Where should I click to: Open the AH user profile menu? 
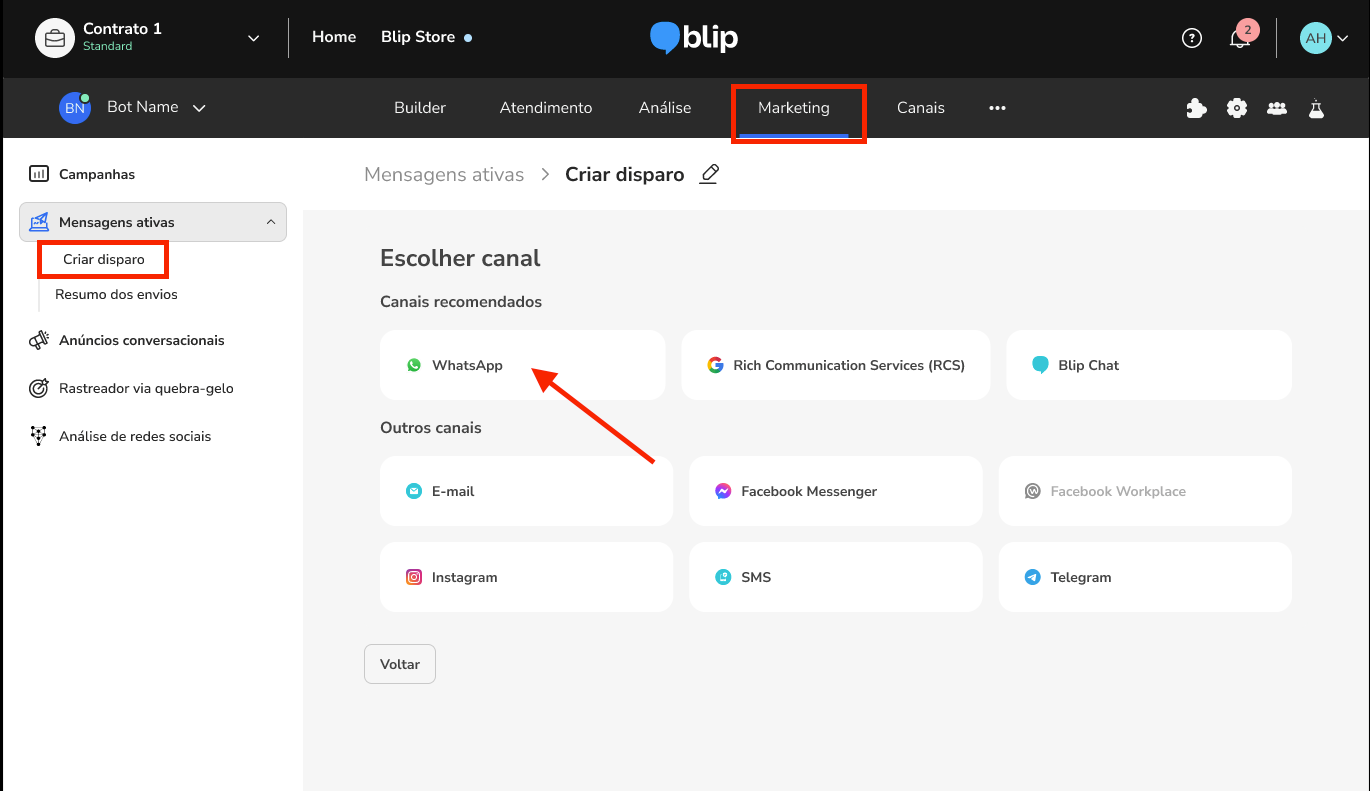1324,38
